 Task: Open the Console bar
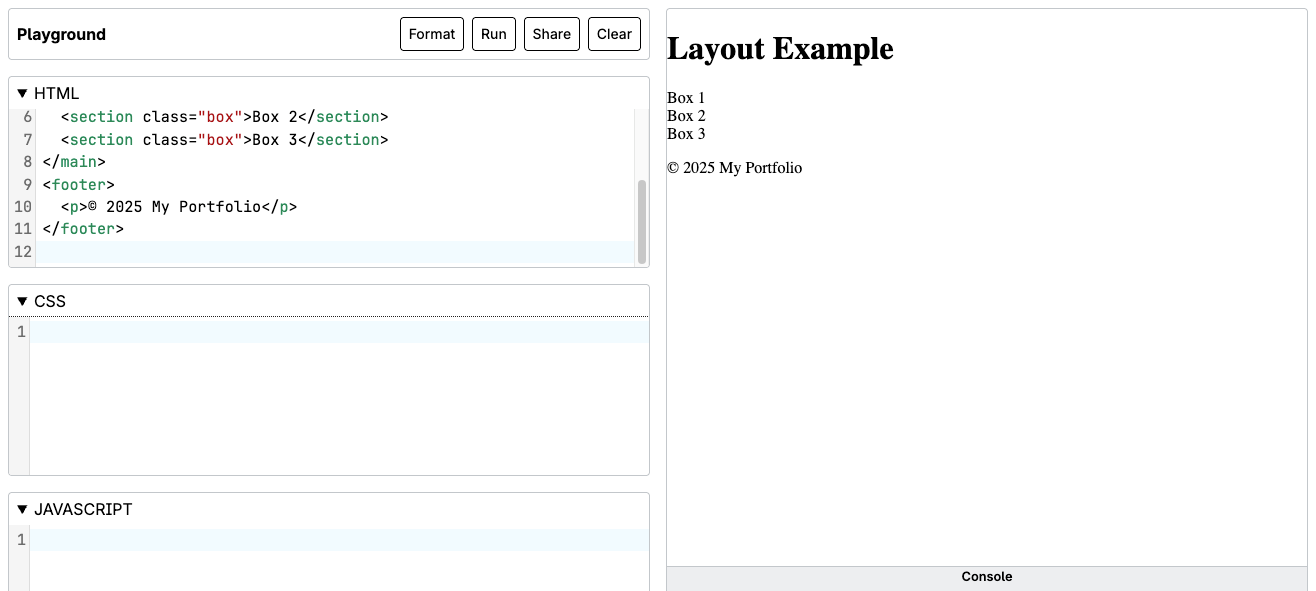[x=987, y=577]
